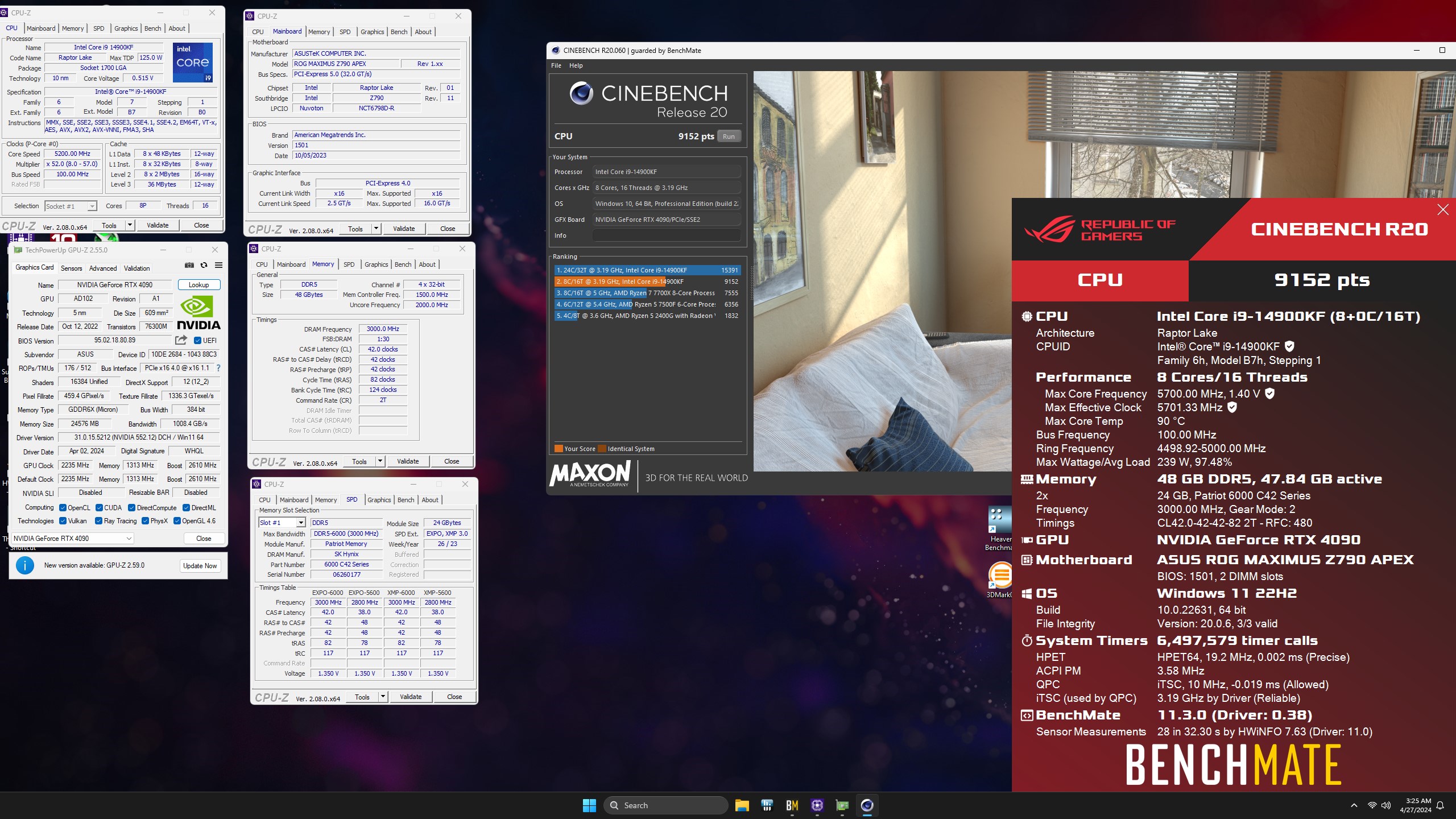Expand Tools arrow in CPU-Z CPU window
This screenshot has width=1456, height=819.
(x=130, y=225)
